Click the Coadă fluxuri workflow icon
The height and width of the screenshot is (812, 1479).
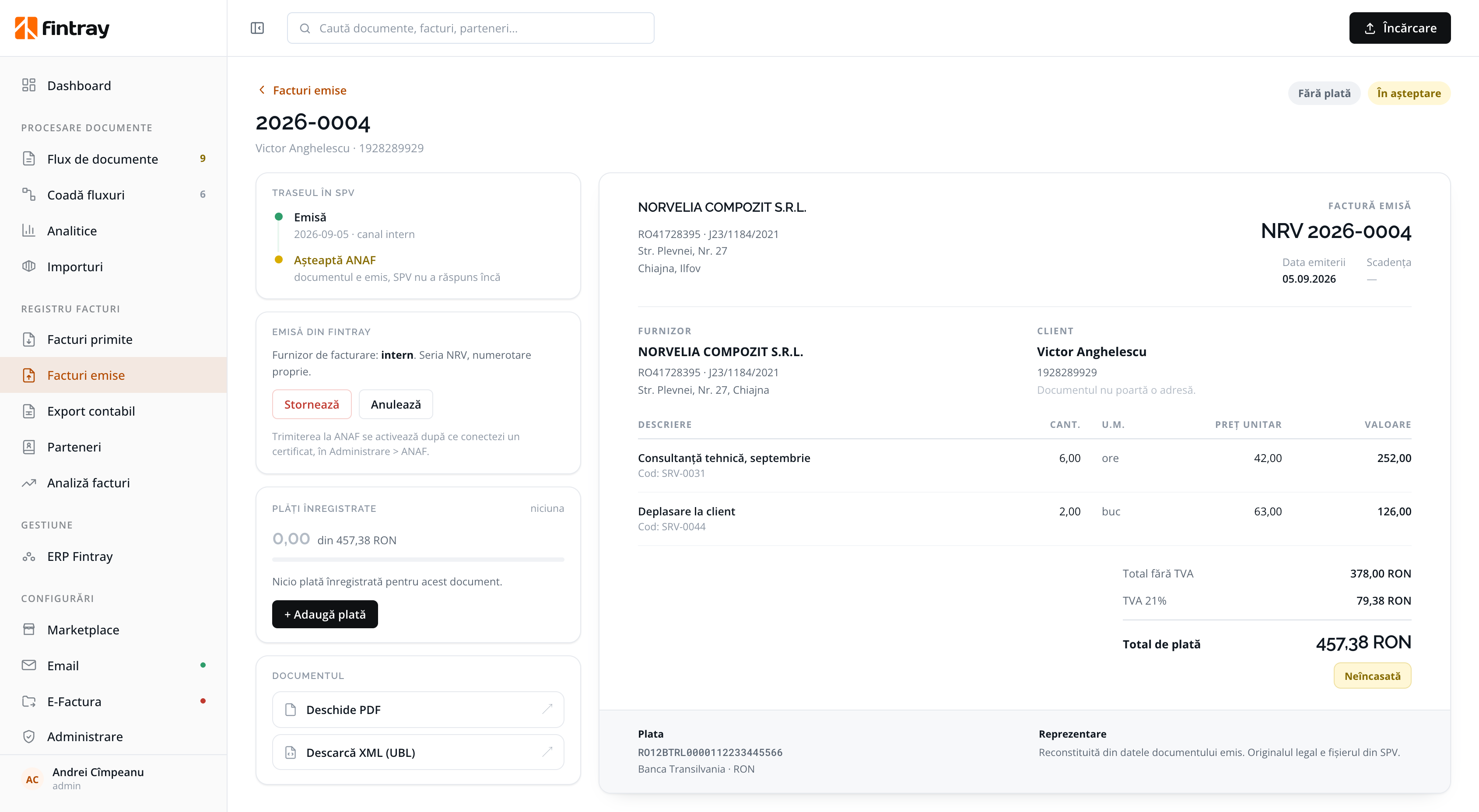tap(29, 195)
